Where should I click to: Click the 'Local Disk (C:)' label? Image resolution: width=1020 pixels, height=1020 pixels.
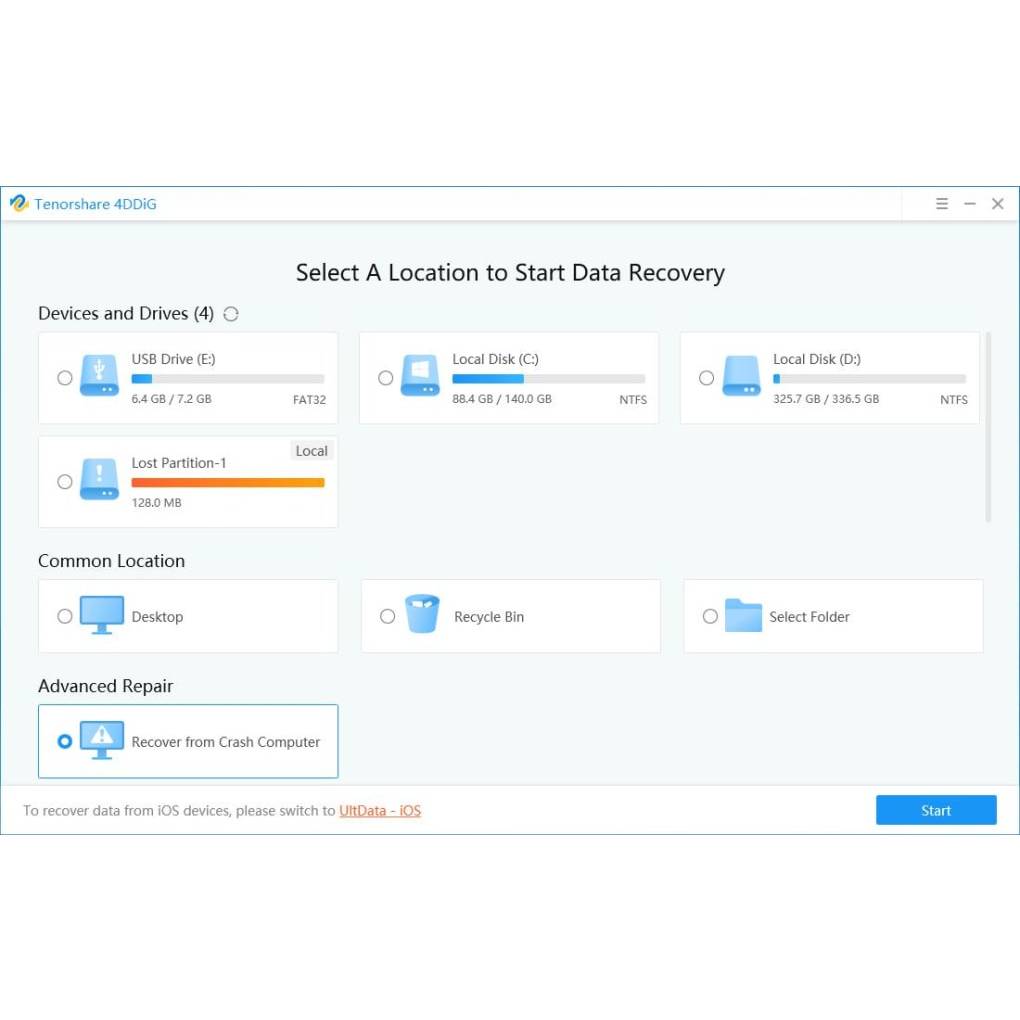click(x=495, y=359)
